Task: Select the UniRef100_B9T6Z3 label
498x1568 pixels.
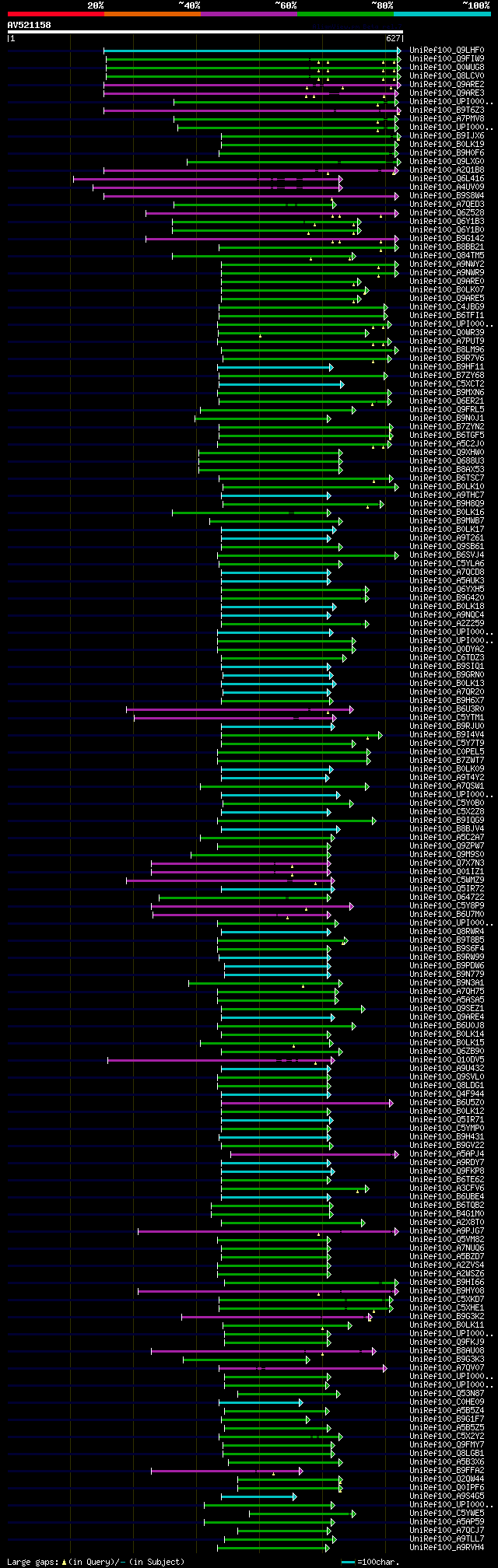Action: pyautogui.click(x=447, y=110)
